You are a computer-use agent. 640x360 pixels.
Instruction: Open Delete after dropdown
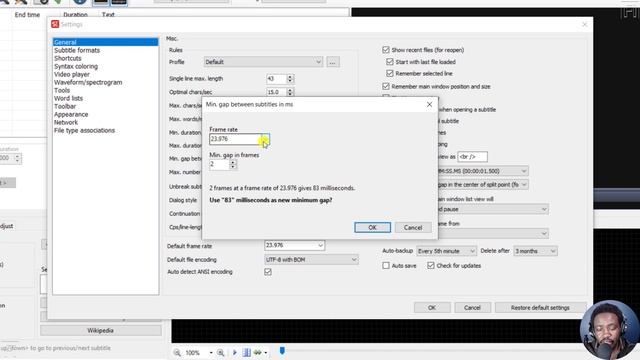pyautogui.click(x=535, y=251)
